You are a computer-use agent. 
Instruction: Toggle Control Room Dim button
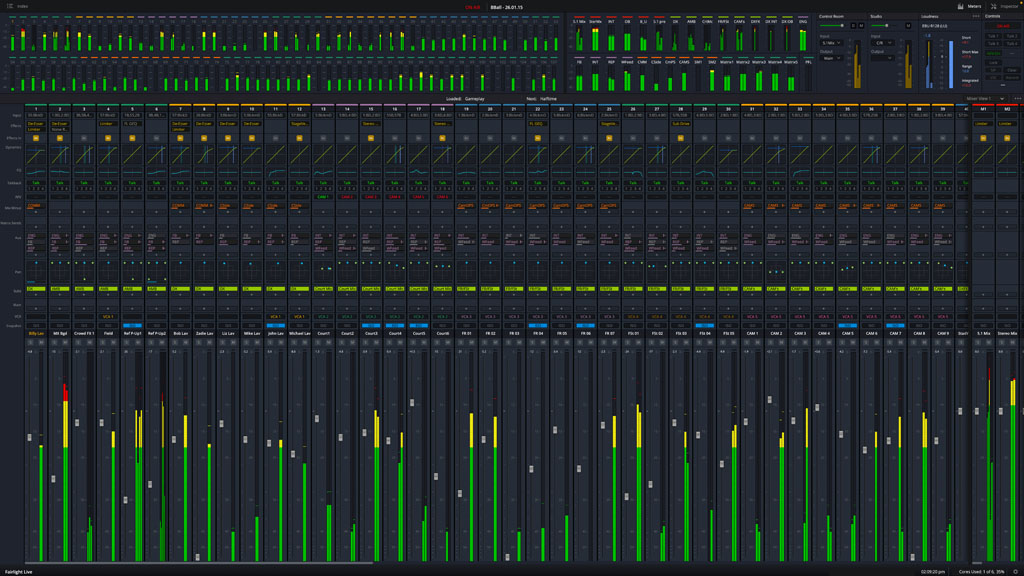854,25
